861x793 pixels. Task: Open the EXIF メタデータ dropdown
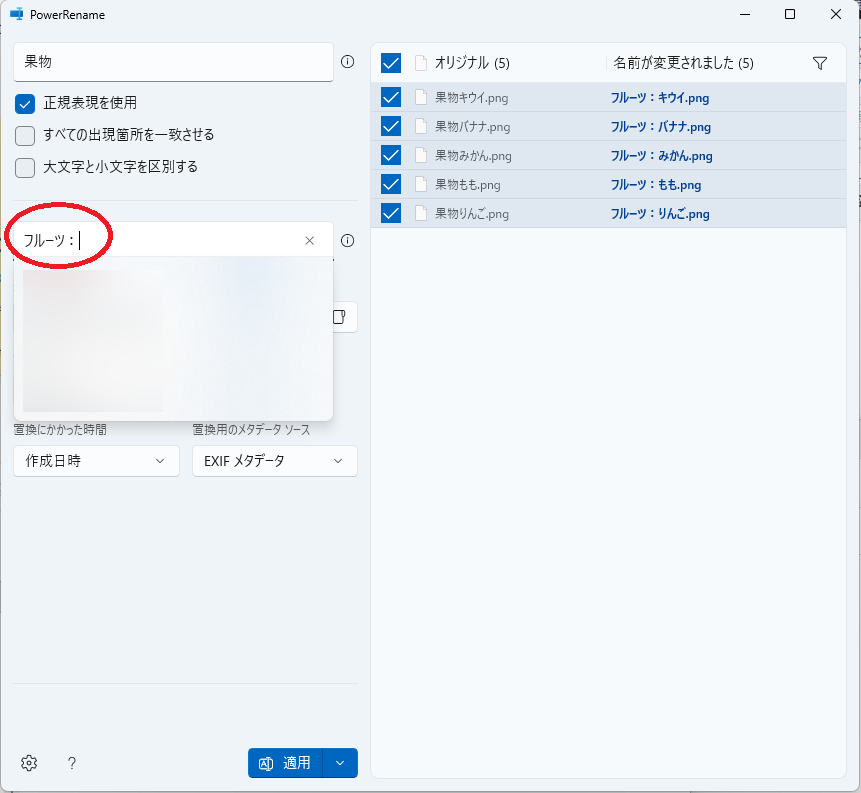point(274,461)
